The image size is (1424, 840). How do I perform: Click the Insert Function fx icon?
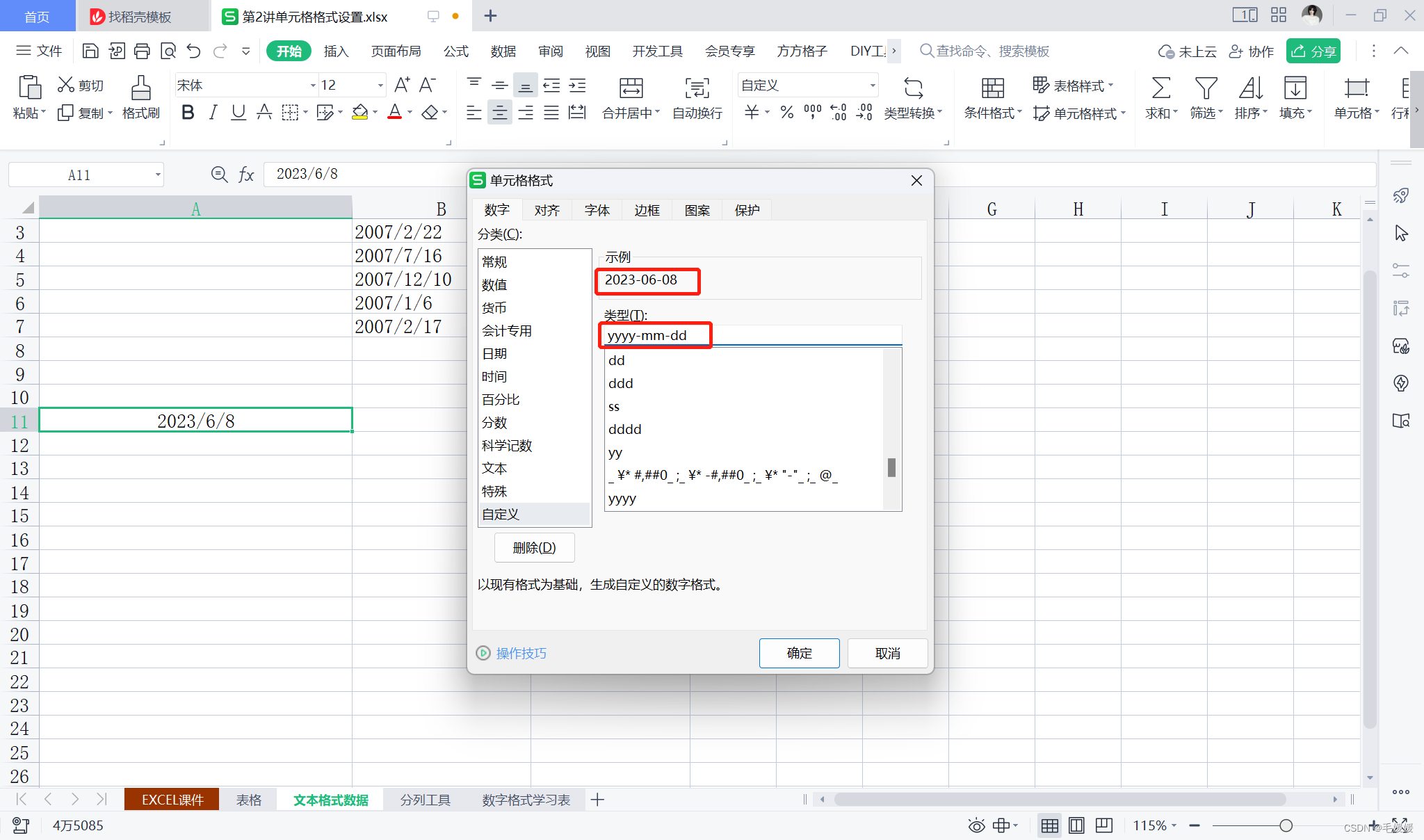coord(246,175)
